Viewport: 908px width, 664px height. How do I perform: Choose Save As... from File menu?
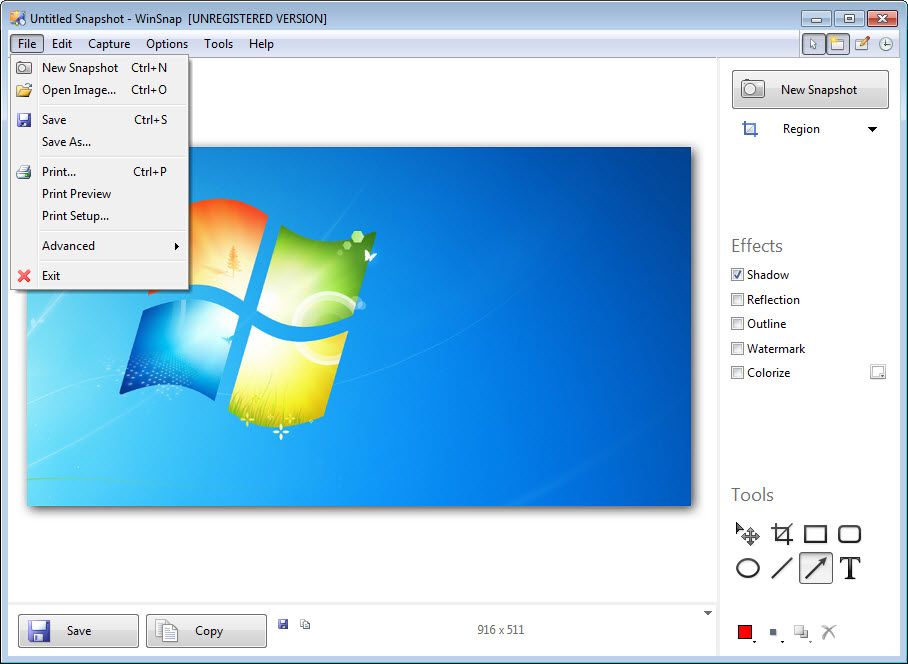tap(114, 142)
